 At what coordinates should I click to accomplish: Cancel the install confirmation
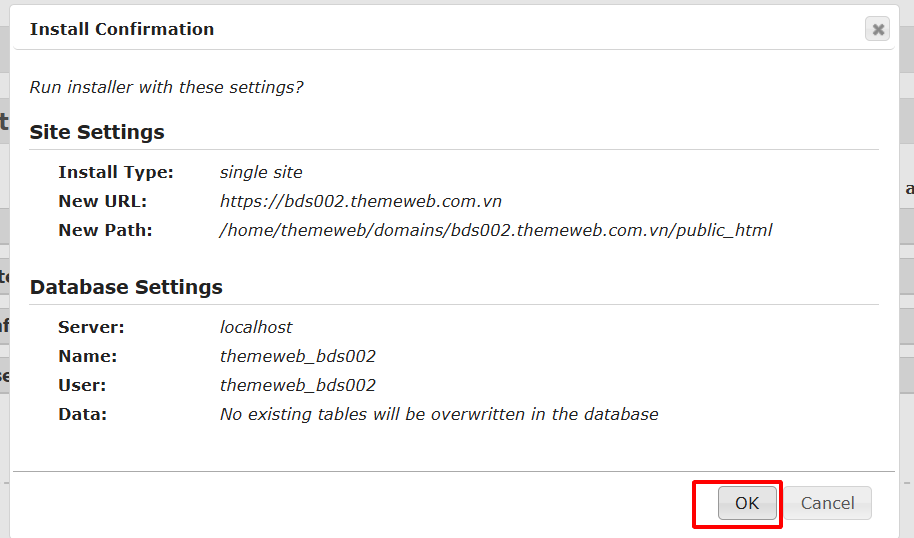click(827, 503)
